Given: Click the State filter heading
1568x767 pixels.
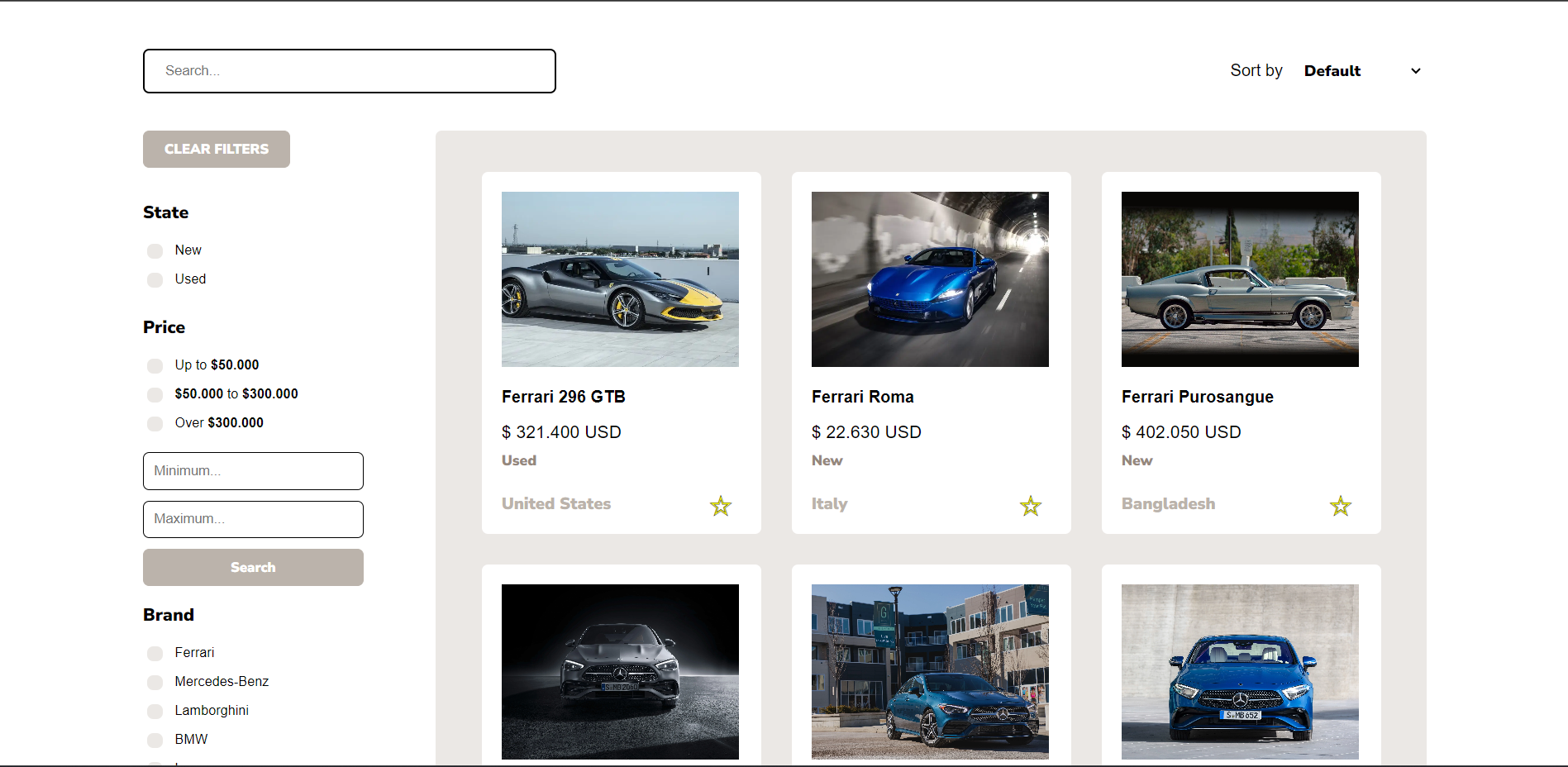Looking at the screenshot, I should [x=166, y=212].
